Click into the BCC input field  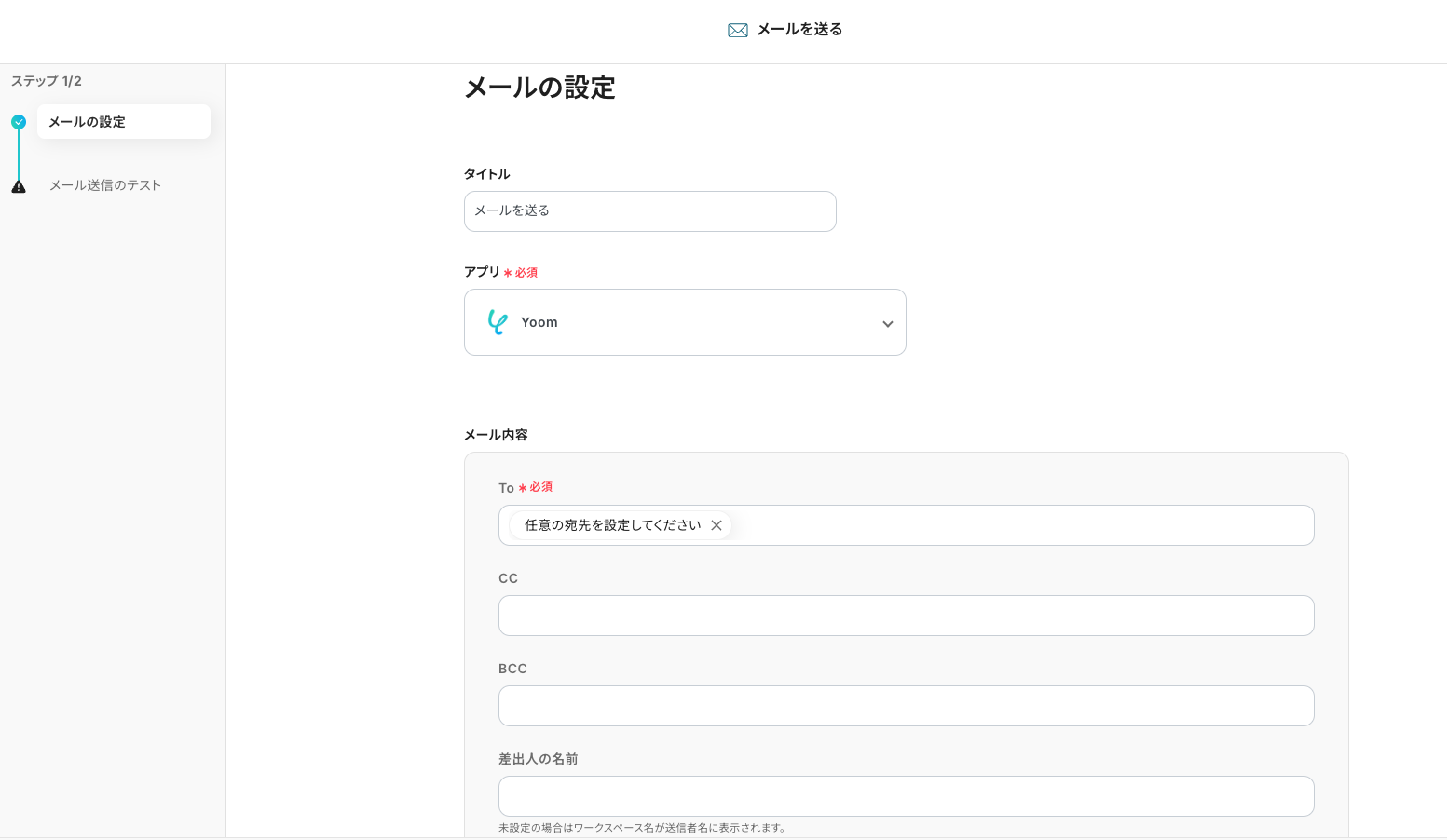click(x=906, y=706)
